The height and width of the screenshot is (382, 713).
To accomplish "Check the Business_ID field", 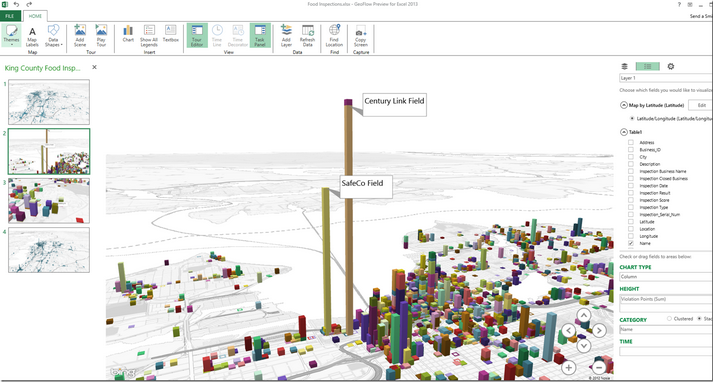I will click(x=631, y=150).
